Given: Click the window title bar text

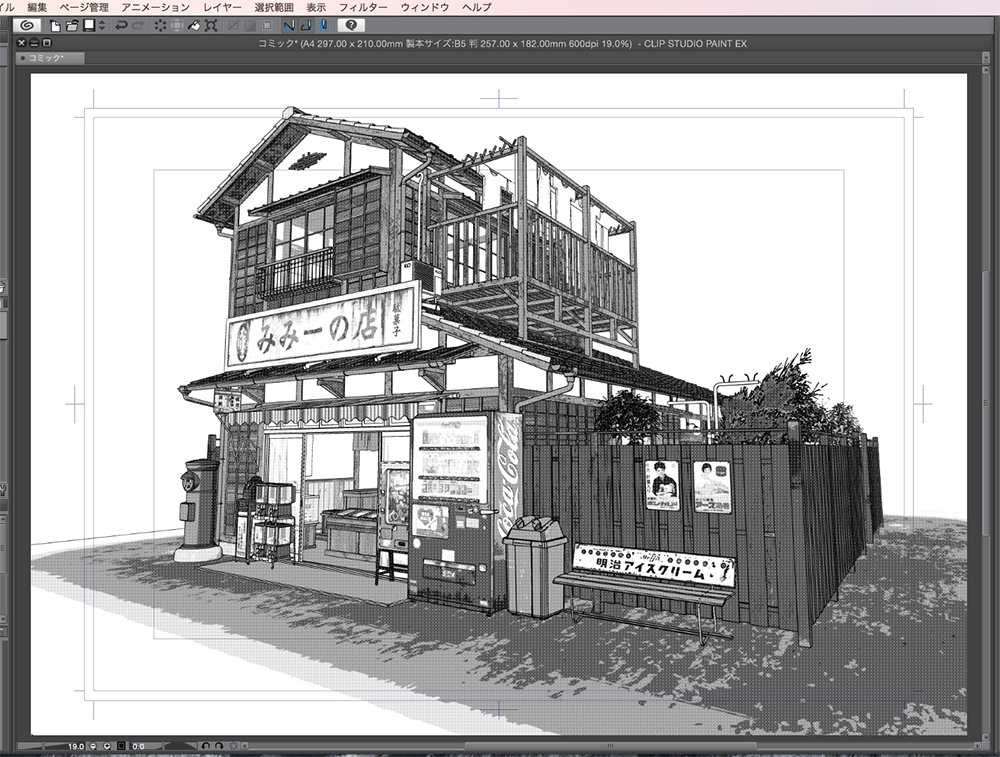Looking at the screenshot, I should point(502,43).
